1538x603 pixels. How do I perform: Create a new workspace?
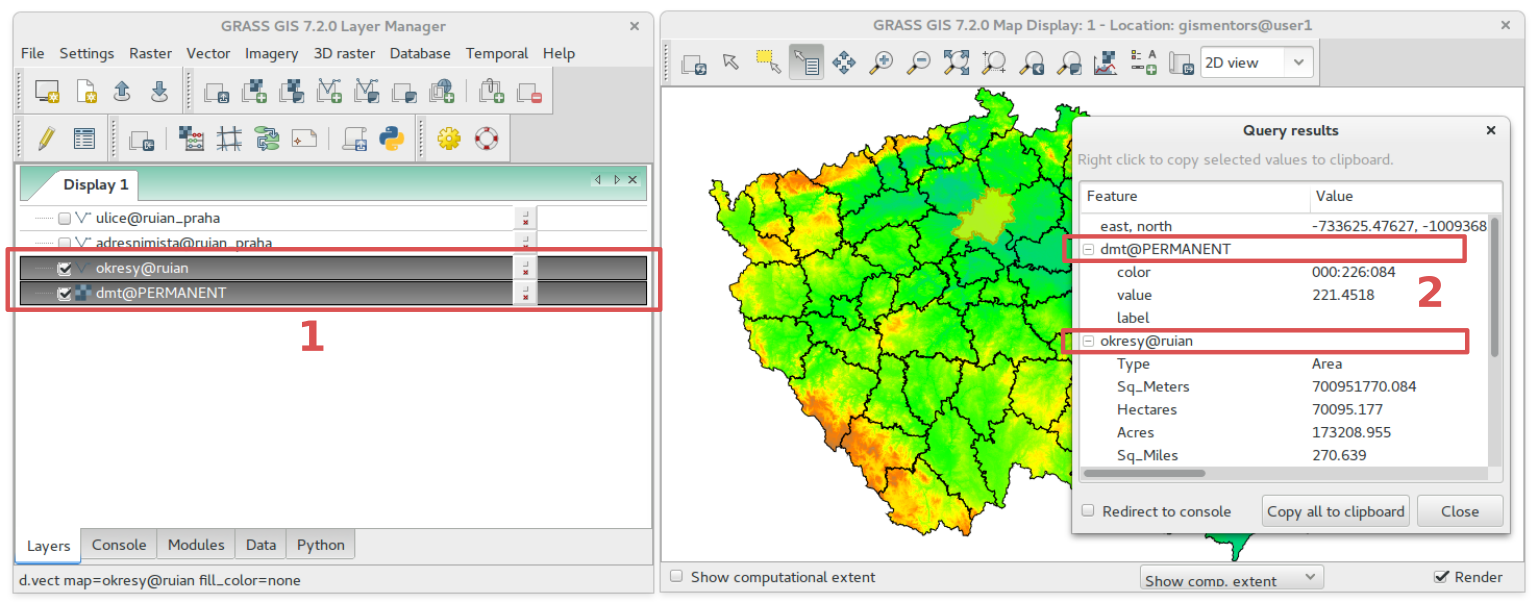(86, 92)
